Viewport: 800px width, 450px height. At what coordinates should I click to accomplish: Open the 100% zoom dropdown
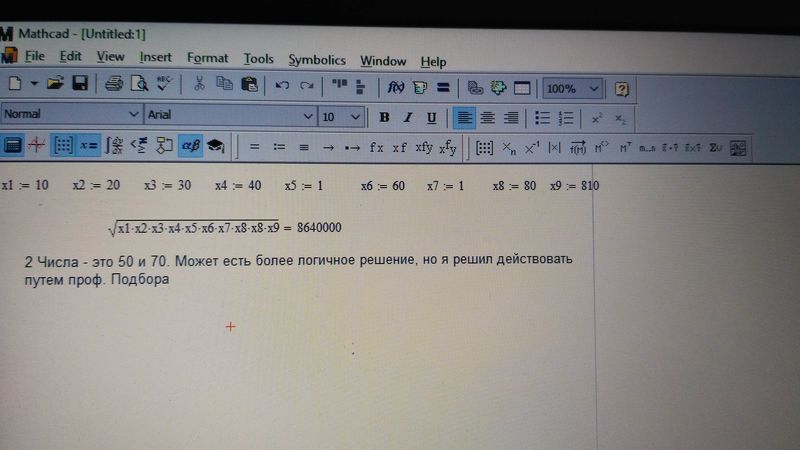tap(594, 88)
